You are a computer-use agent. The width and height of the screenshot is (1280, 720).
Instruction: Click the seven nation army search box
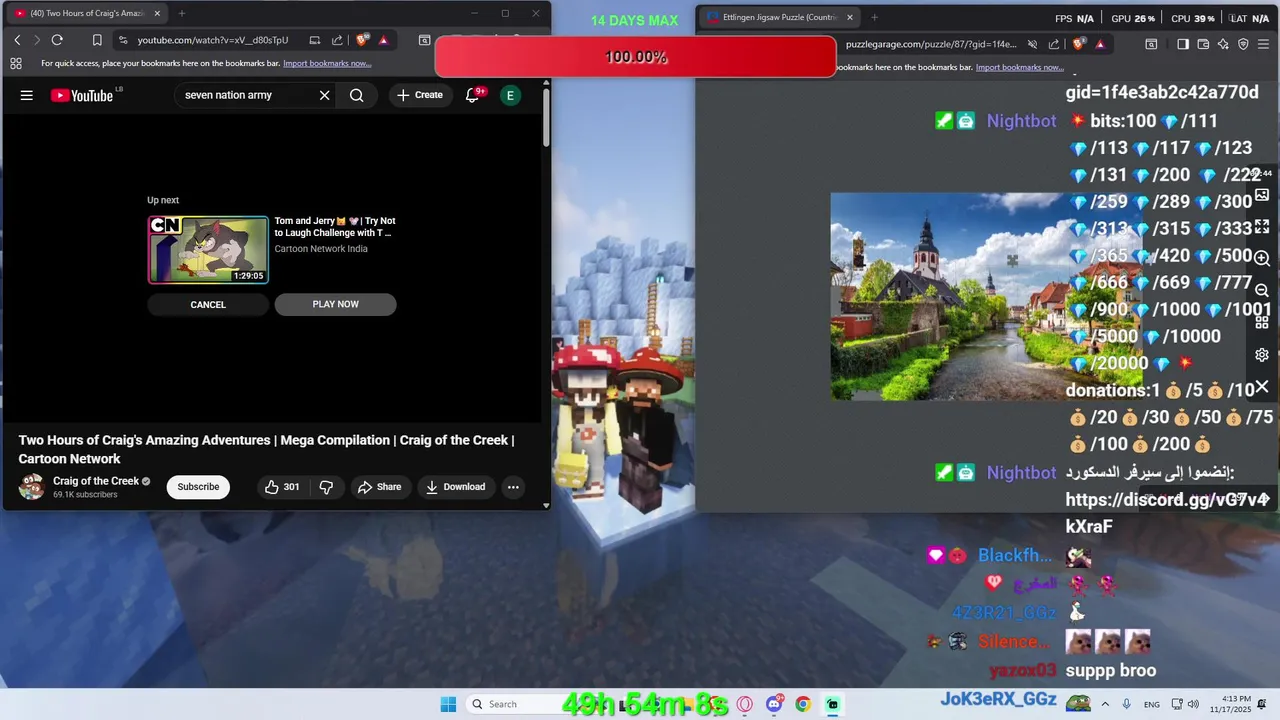click(x=245, y=95)
